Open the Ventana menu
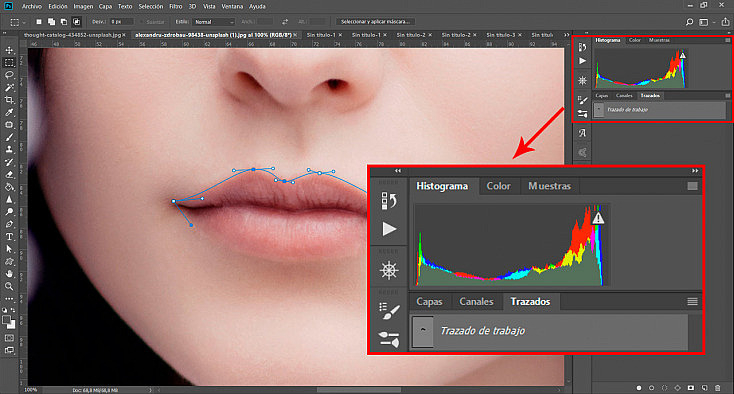This screenshot has width=734, height=394. pyautogui.click(x=232, y=7)
